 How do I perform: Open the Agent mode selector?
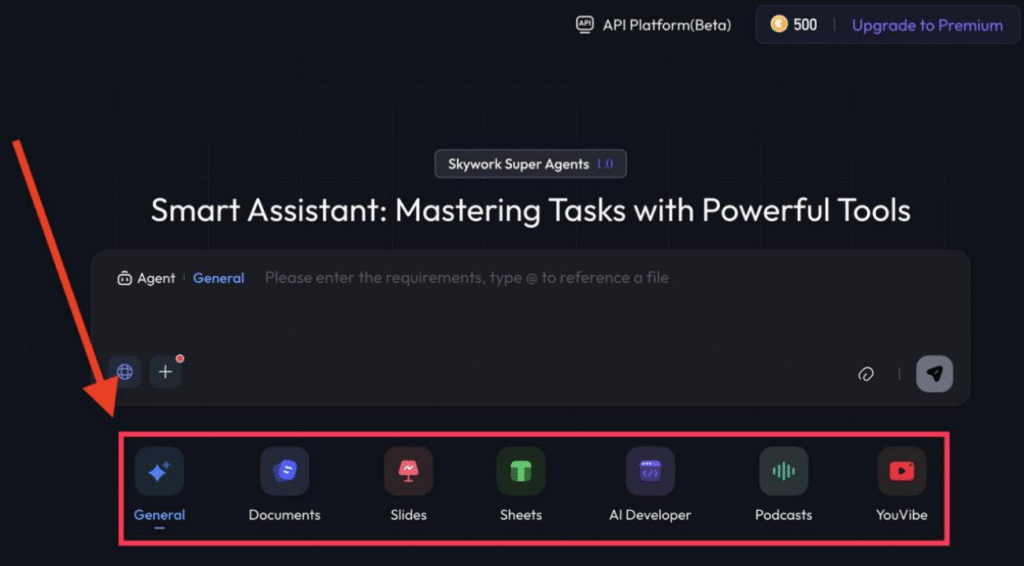[146, 278]
